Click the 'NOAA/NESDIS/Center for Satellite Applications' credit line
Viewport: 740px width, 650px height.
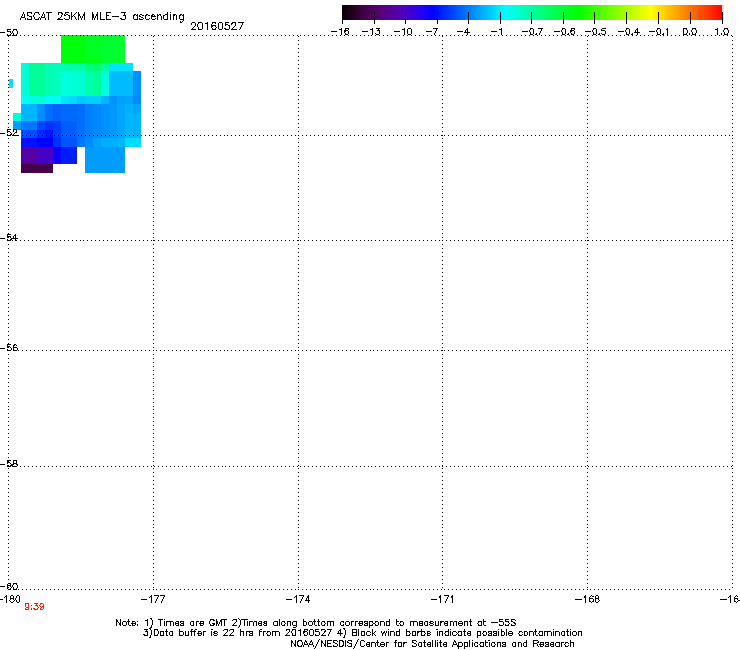tap(432, 644)
